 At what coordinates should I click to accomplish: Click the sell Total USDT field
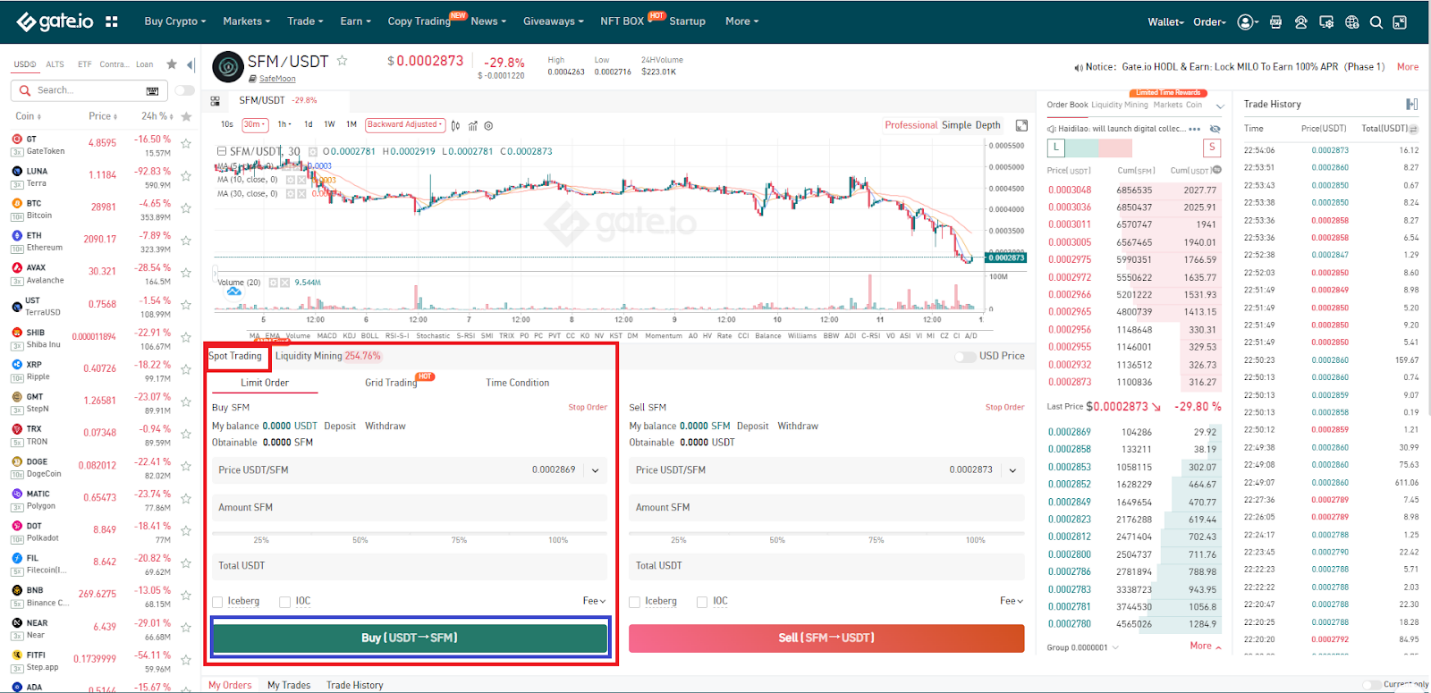(x=827, y=566)
